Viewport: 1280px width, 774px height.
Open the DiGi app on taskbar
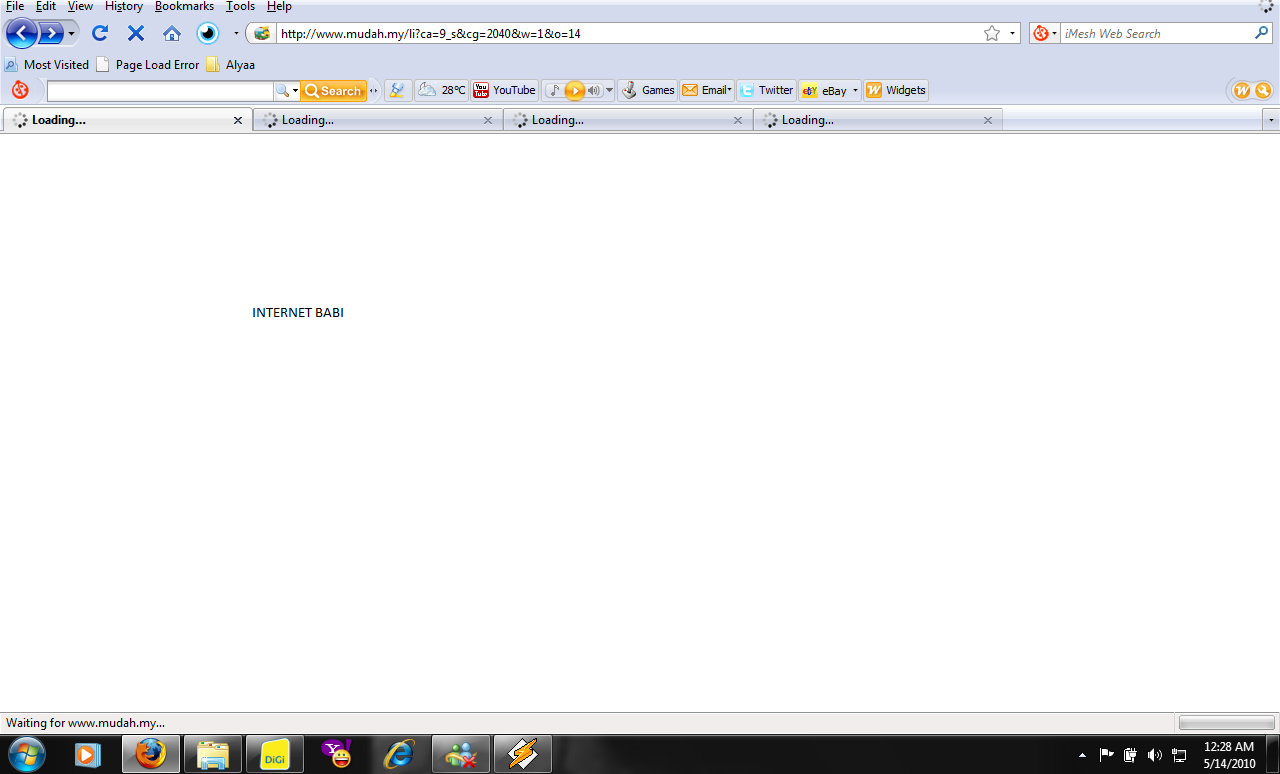(274, 754)
